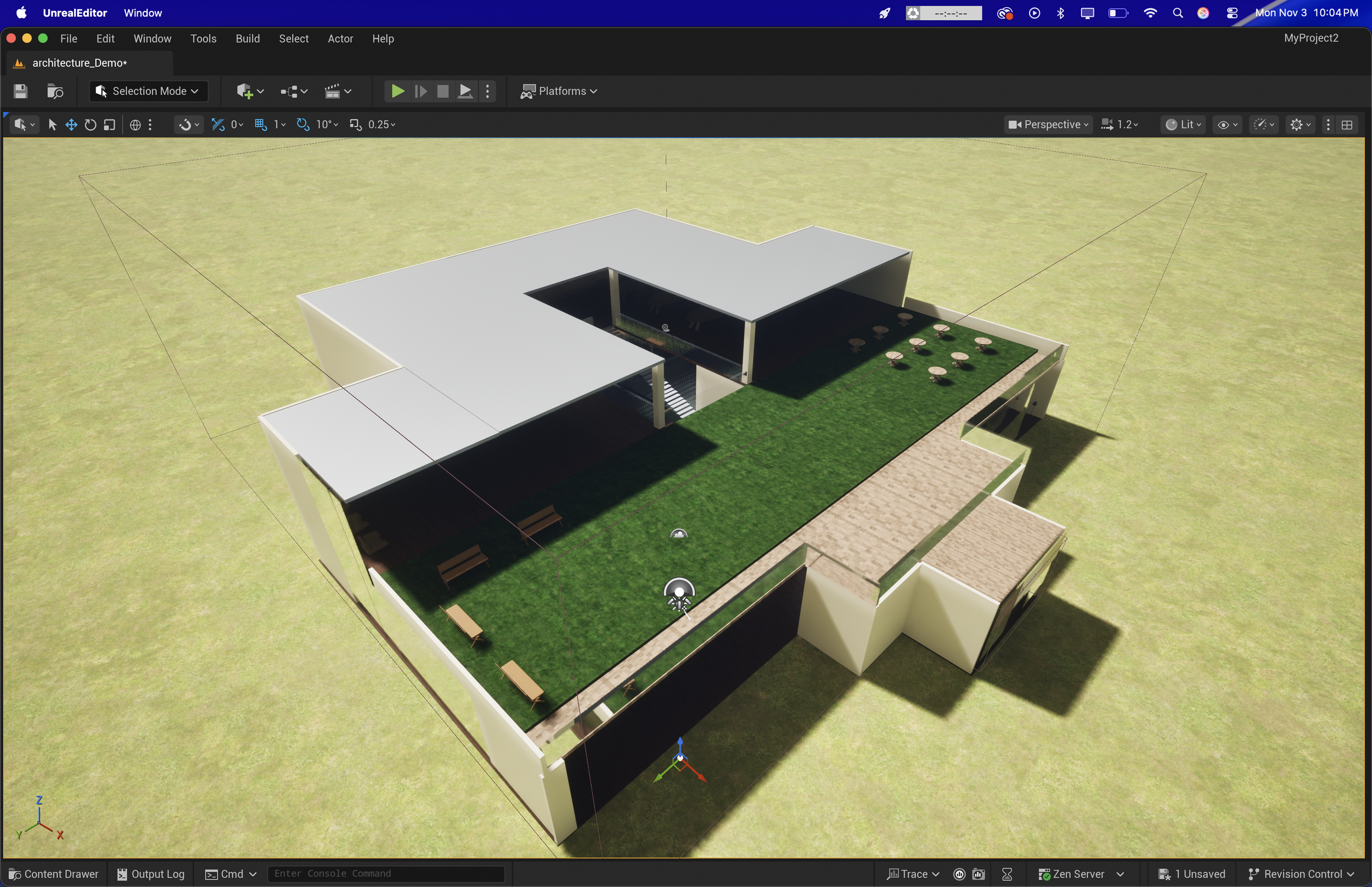Click the Browse content folder-search icon
Screen dimensions: 1372x887
(x=55, y=91)
